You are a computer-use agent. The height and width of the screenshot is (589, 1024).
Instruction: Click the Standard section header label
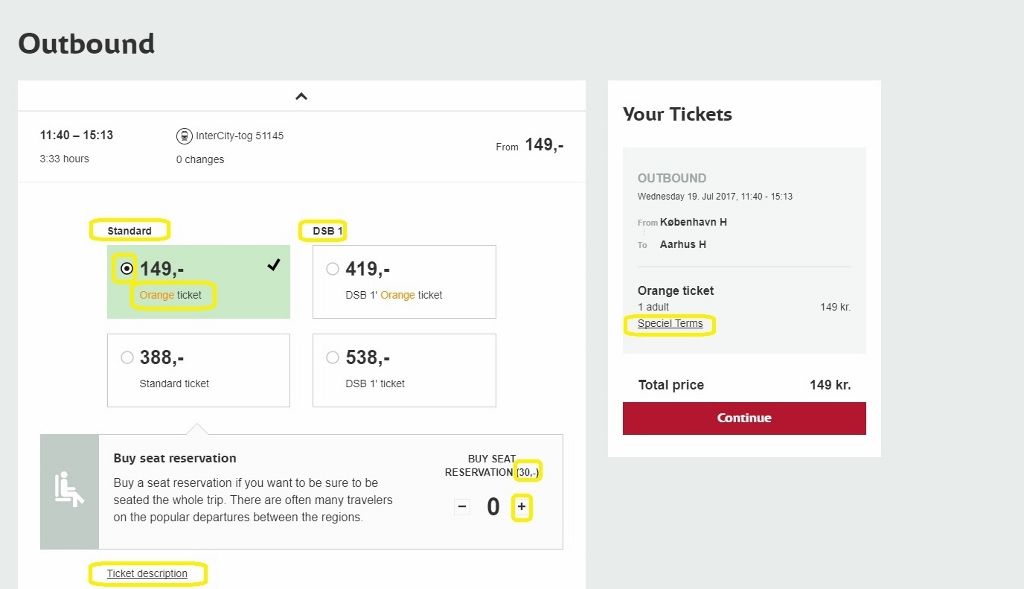coord(129,230)
